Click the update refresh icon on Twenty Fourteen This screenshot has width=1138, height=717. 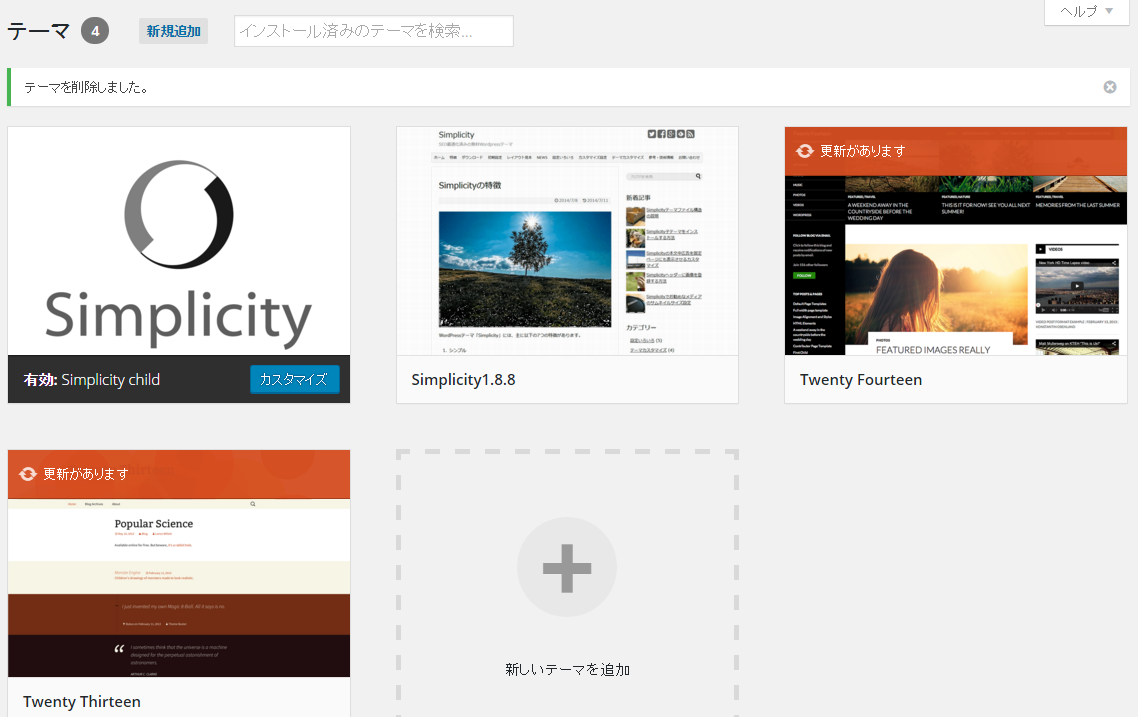804,151
